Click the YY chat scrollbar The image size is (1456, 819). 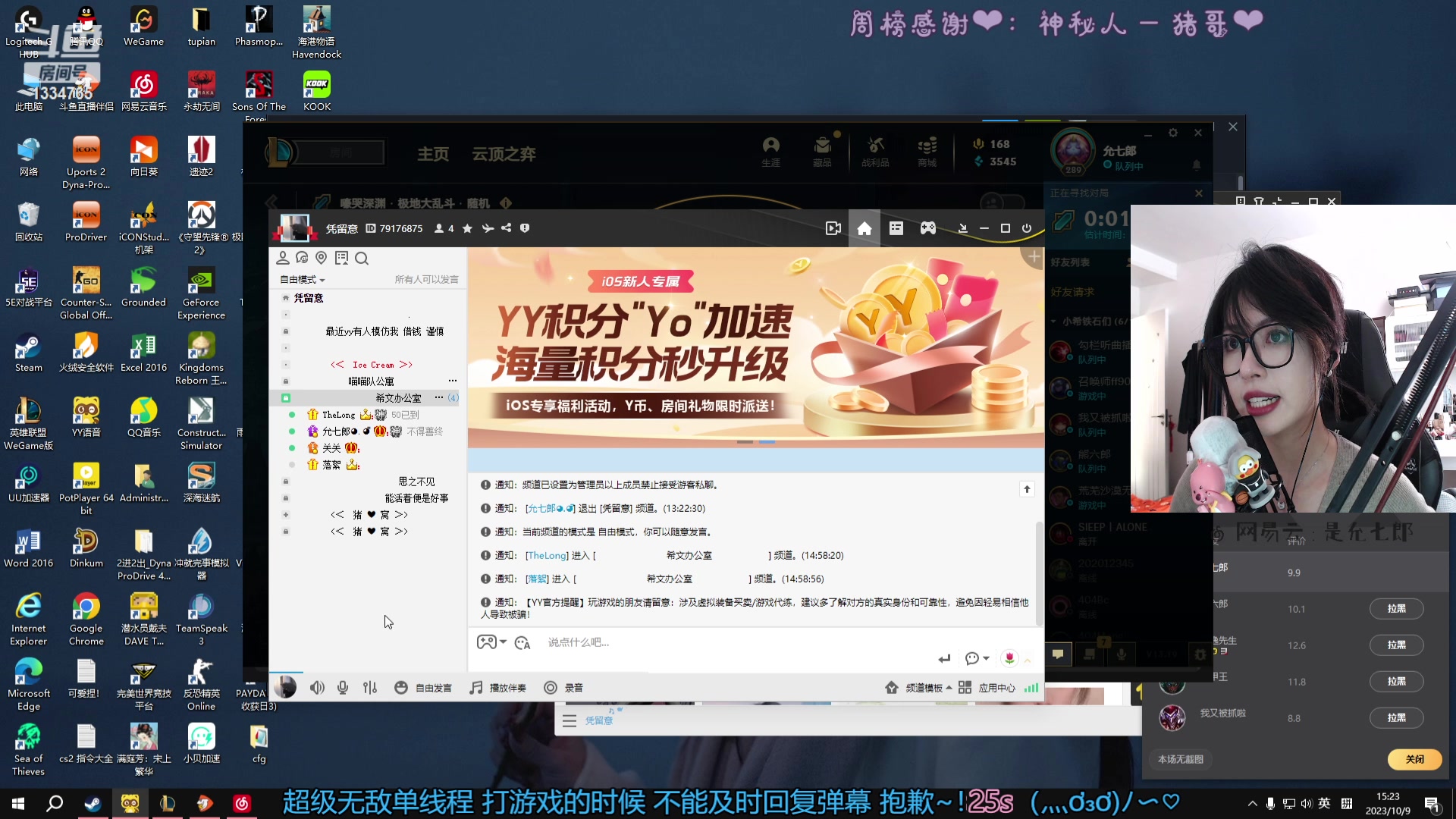[x=1040, y=573]
